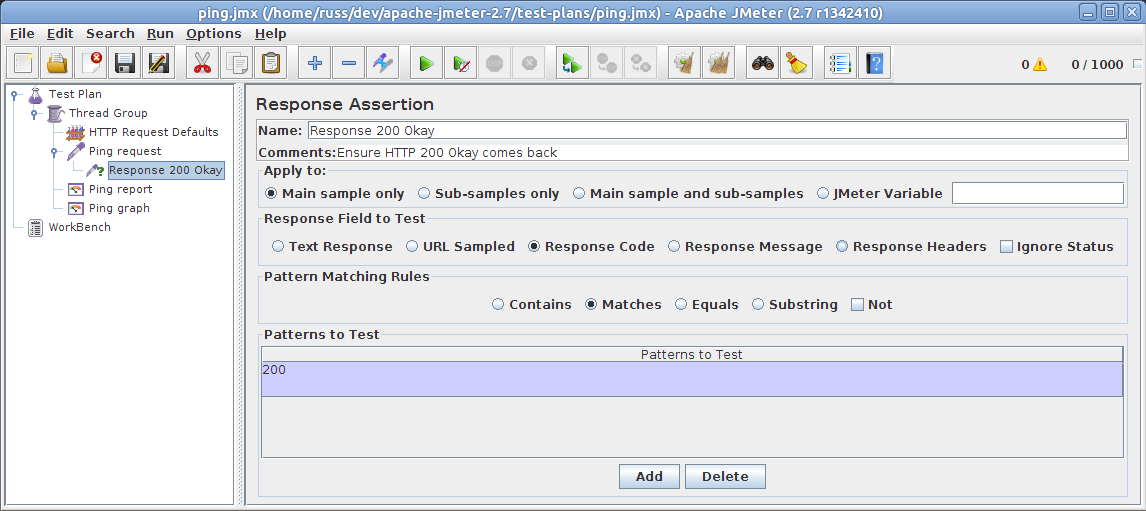Click the yellow warning triangle error counter
The width and height of the screenshot is (1146, 511).
(1039, 64)
